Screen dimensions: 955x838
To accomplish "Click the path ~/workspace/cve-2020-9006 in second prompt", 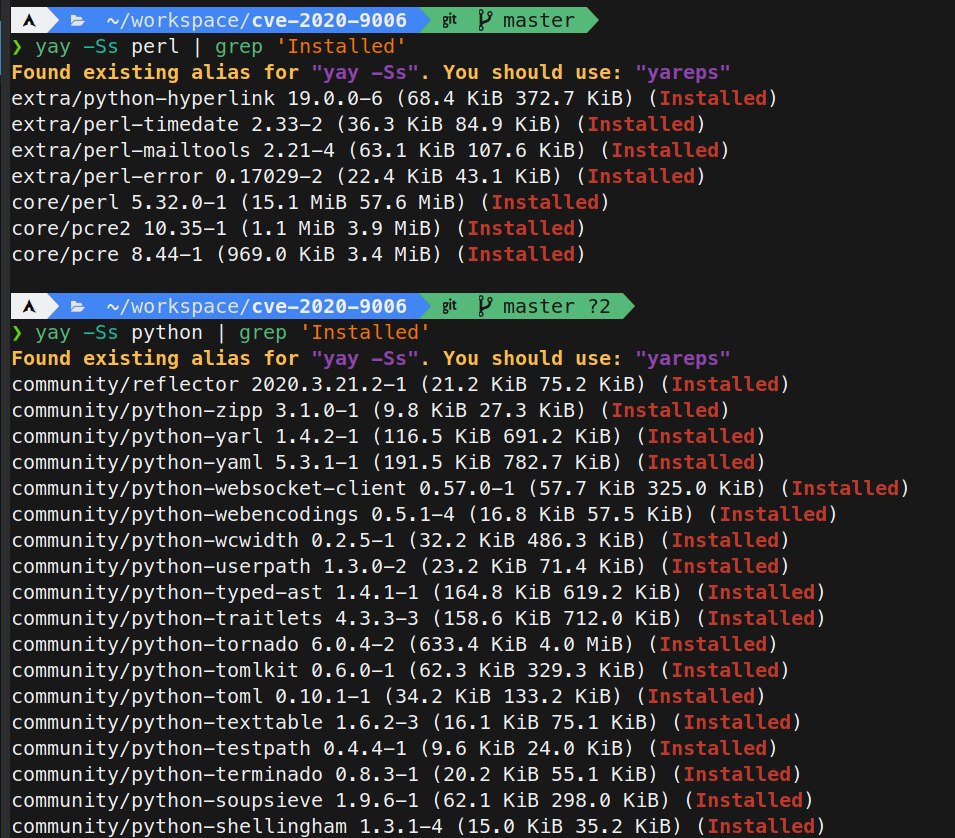I will pos(256,306).
